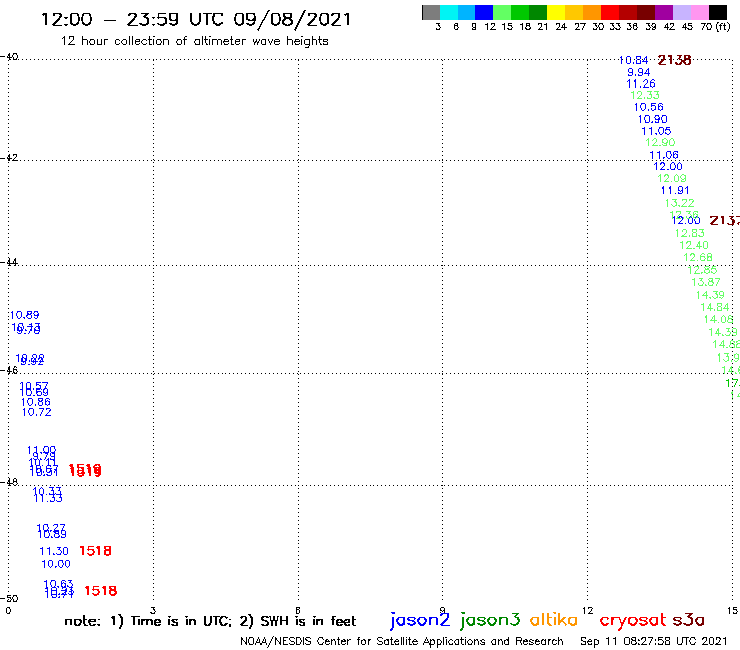
Task: Click the 's3a' satellite legend label
Action: click(x=688, y=620)
